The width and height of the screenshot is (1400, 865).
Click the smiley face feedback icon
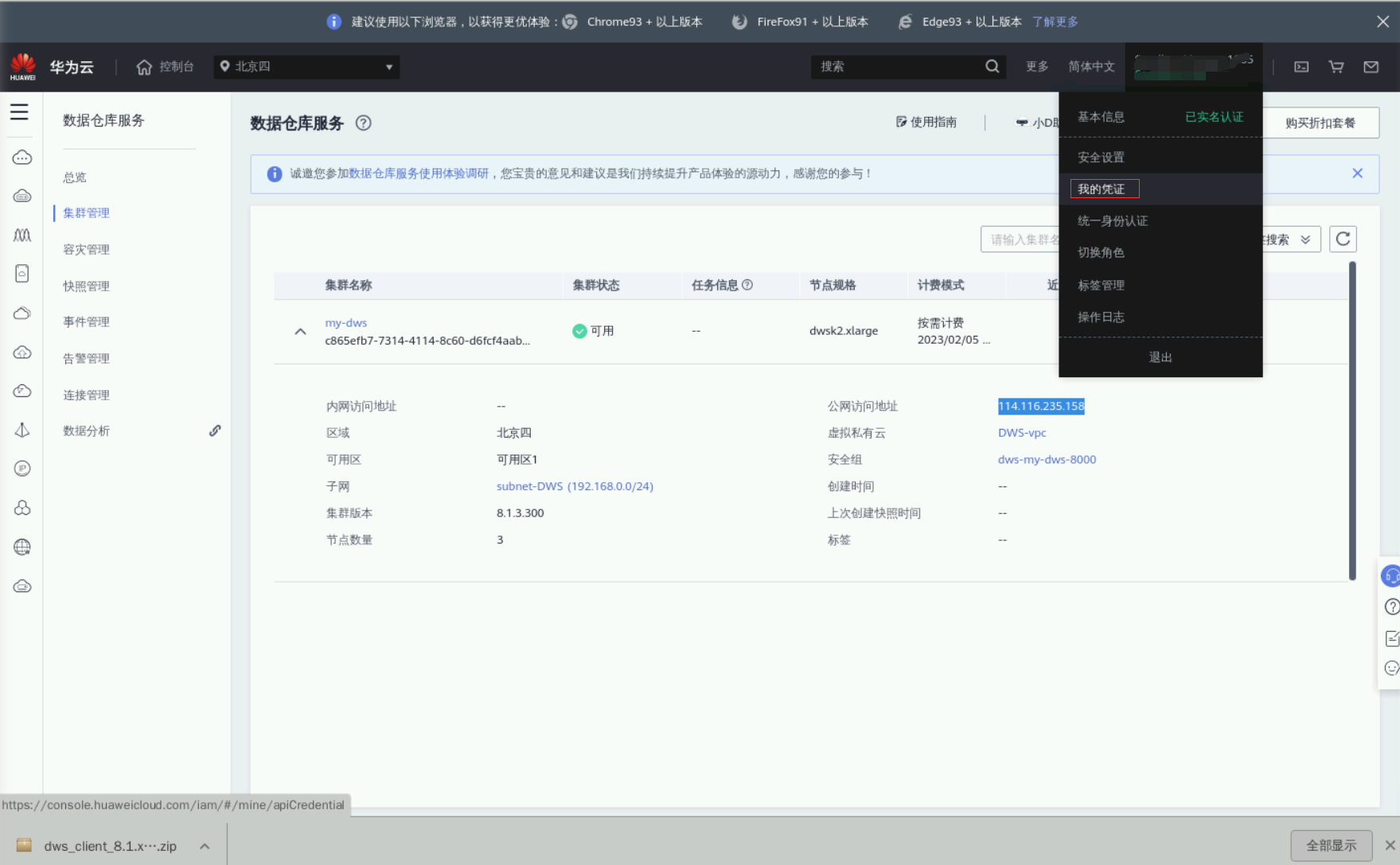tap(1392, 668)
